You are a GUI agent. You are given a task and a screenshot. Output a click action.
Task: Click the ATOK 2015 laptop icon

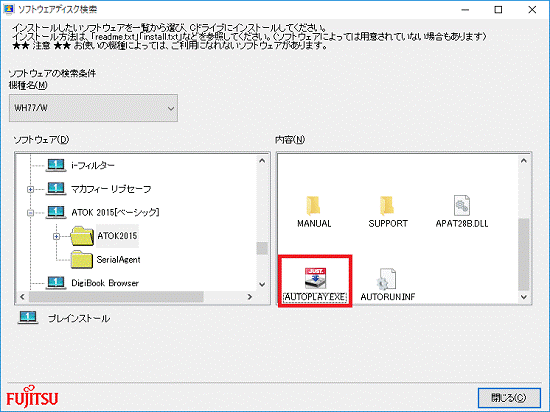click(56, 212)
